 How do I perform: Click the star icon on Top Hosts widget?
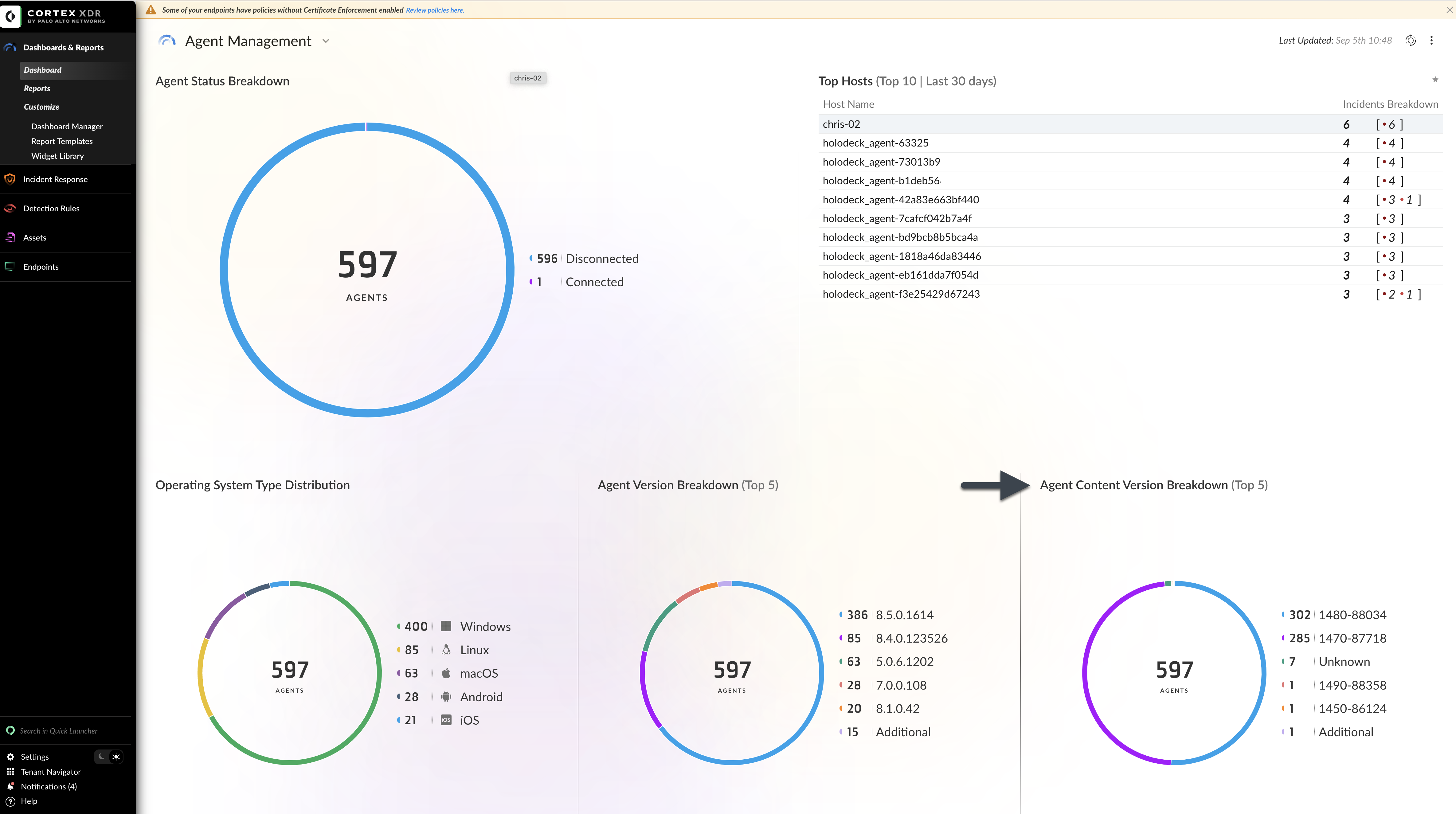[1435, 80]
